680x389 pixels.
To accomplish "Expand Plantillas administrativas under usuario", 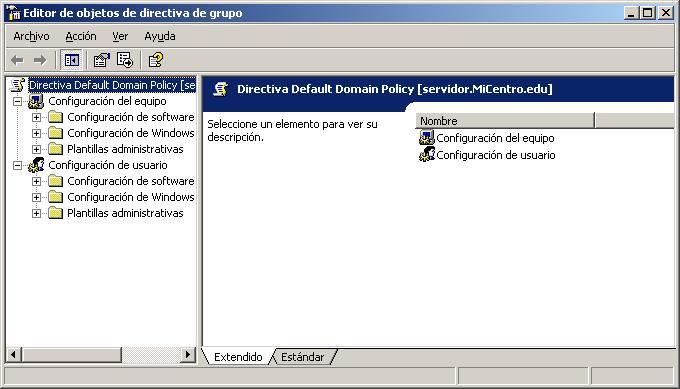I will pyautogui.click(x=36, y=214).
